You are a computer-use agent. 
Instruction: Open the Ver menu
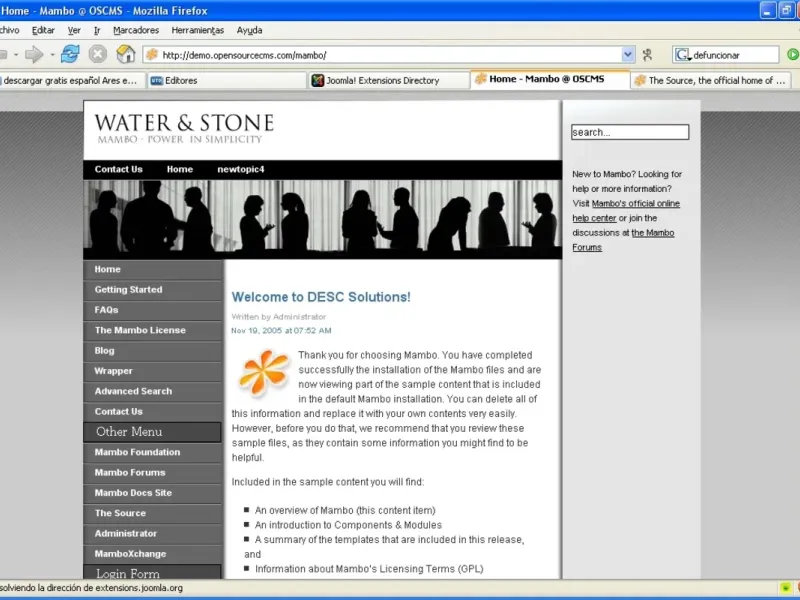click(74, 30)
